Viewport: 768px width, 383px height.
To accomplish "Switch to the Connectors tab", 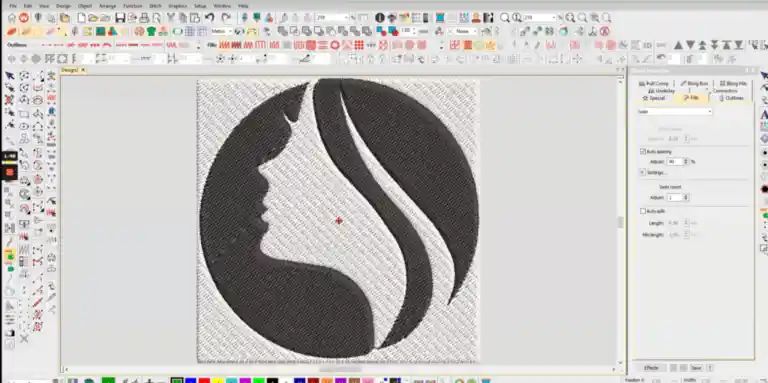I will pyautogui.click(x=725, y=91).
